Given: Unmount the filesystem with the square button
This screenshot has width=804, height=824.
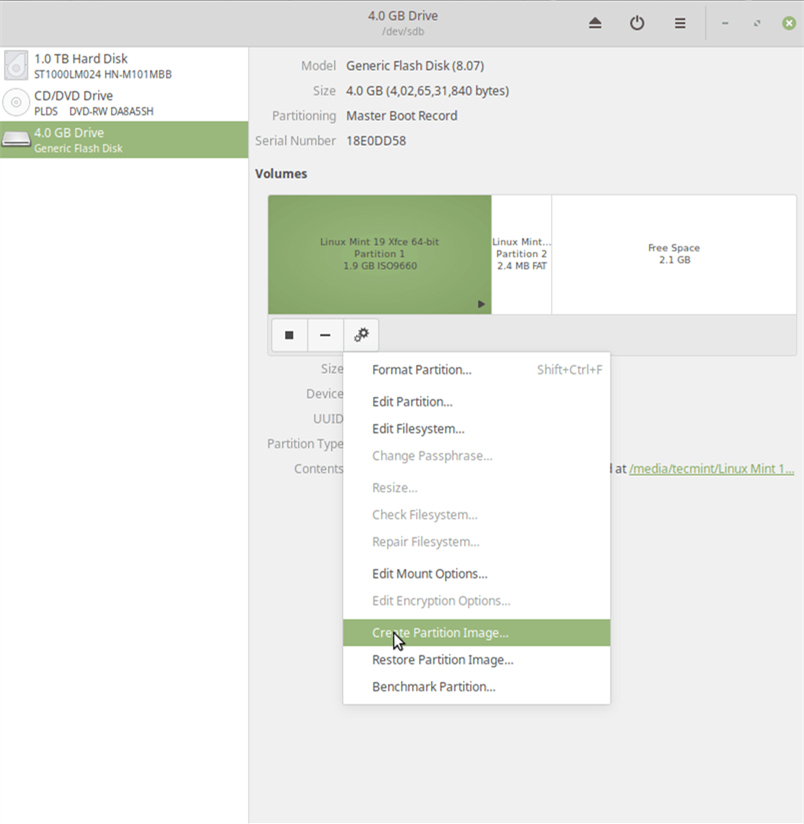Looking at the screenshot, I should pos(289,335).
